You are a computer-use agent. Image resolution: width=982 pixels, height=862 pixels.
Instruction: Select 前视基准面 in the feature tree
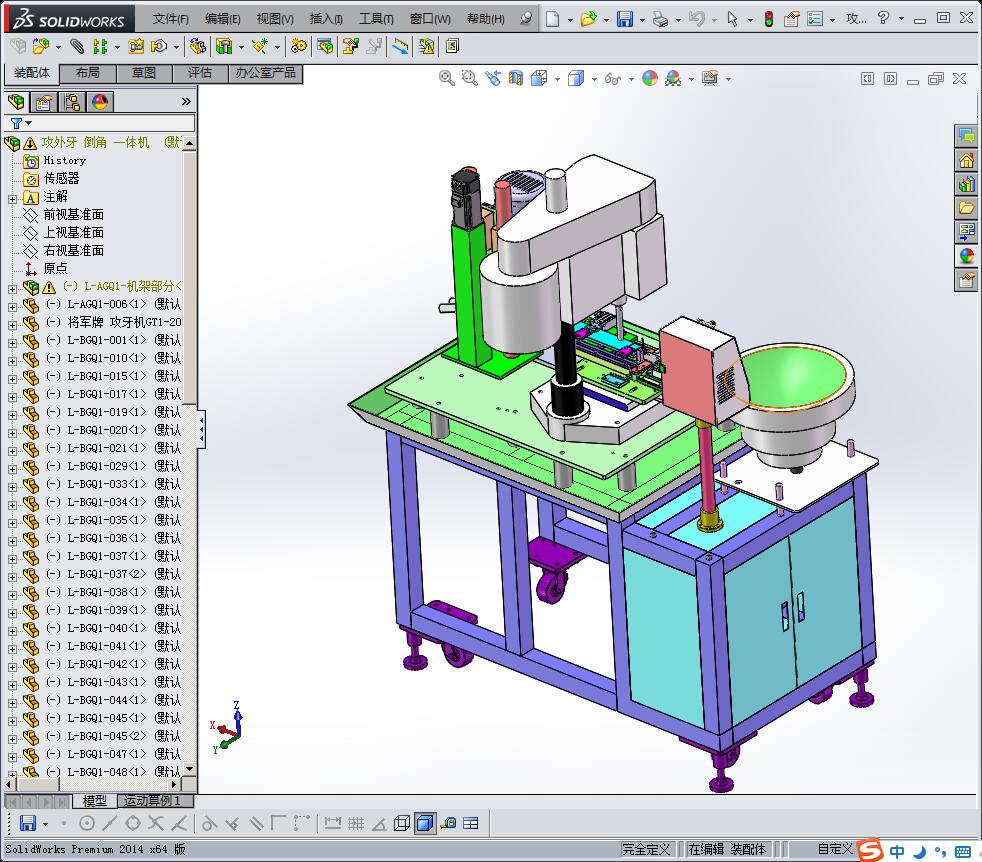73,214
